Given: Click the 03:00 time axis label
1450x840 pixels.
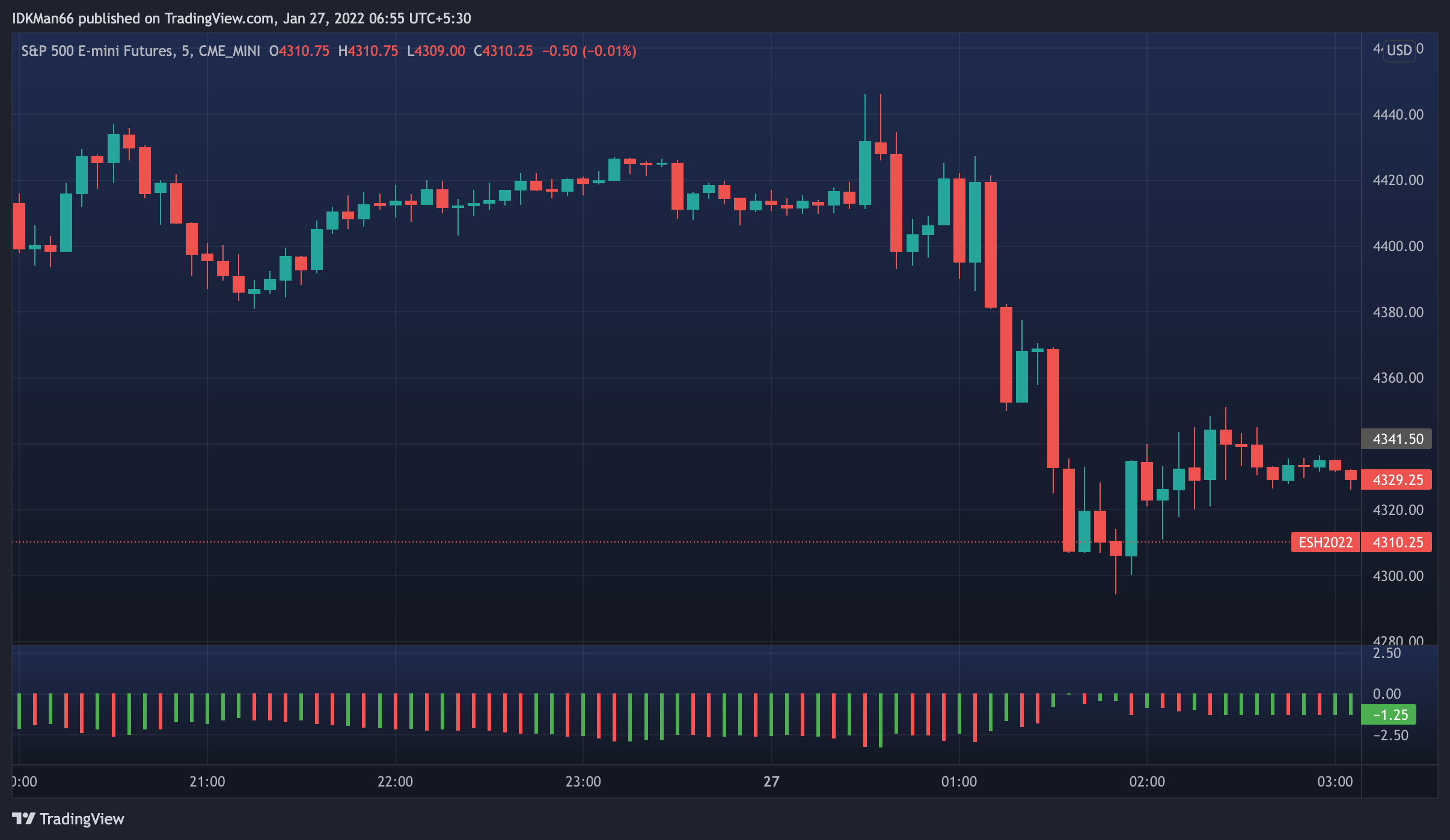Looking at the screenshot, I should [1335, 782].
